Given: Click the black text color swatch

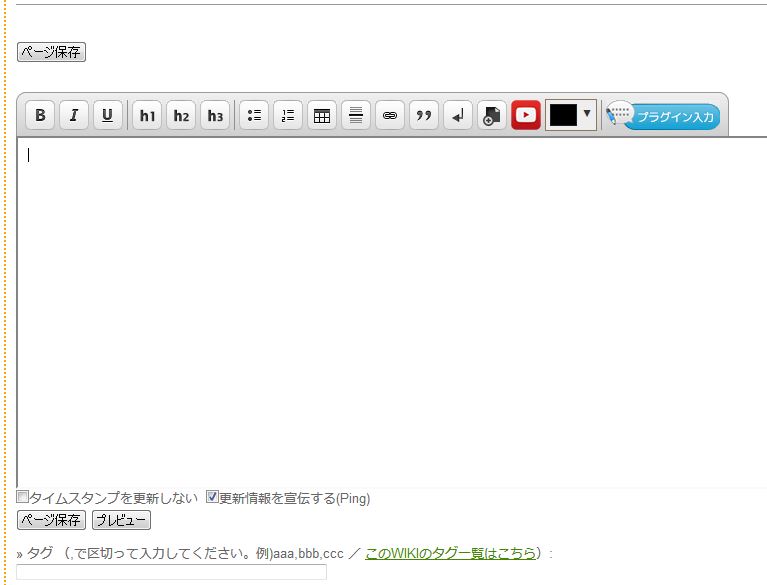Looking at the screenshot, I should (x=563, y=115).
